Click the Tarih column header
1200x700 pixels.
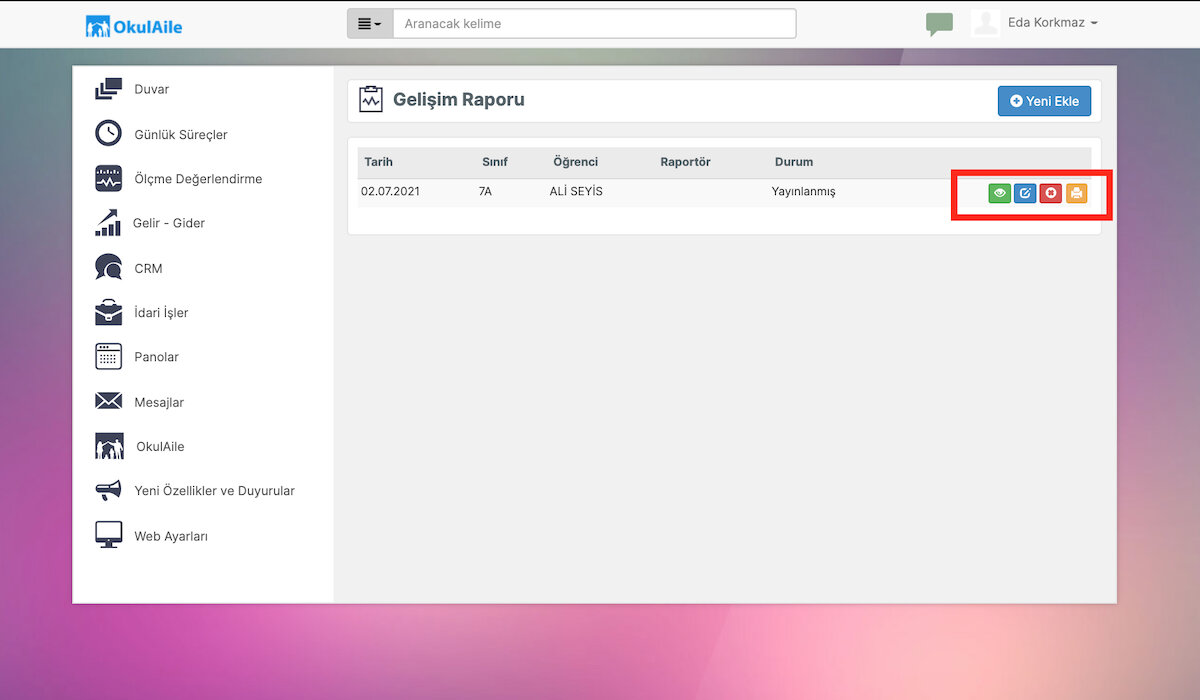coord(379,162)
